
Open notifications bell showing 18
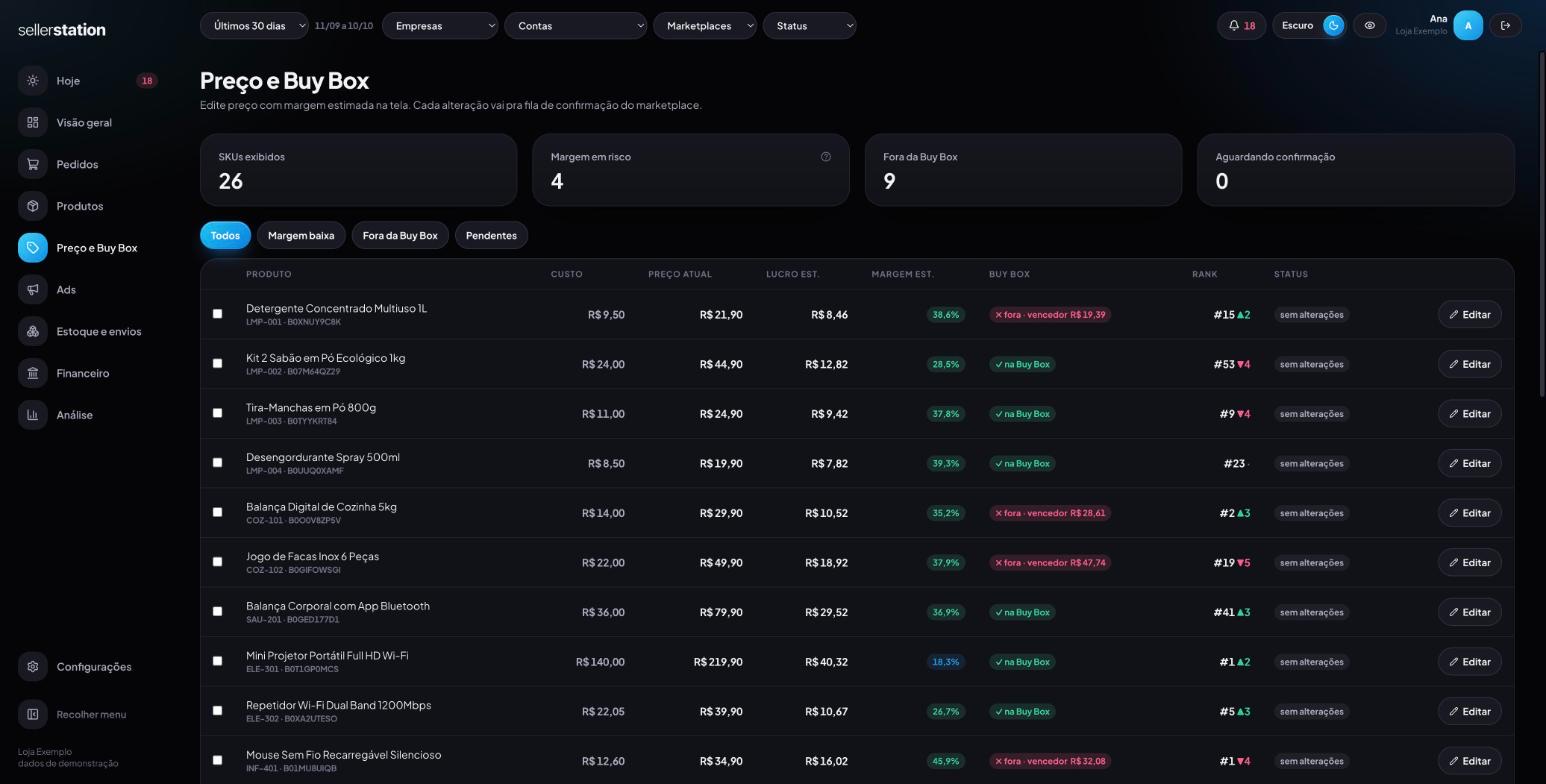coord(1242,26)
